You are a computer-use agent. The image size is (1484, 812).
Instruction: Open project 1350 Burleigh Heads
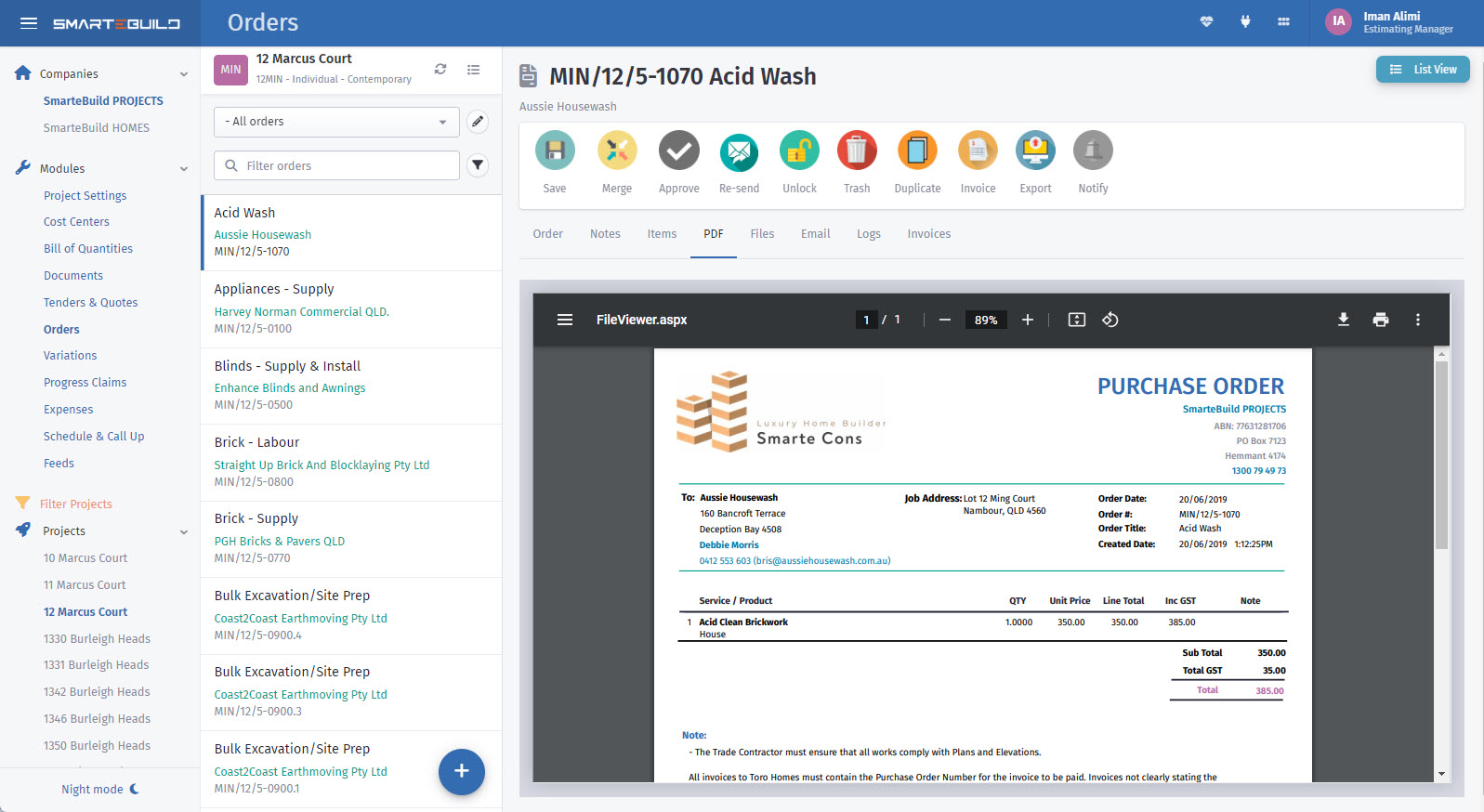tap(97, 746)
